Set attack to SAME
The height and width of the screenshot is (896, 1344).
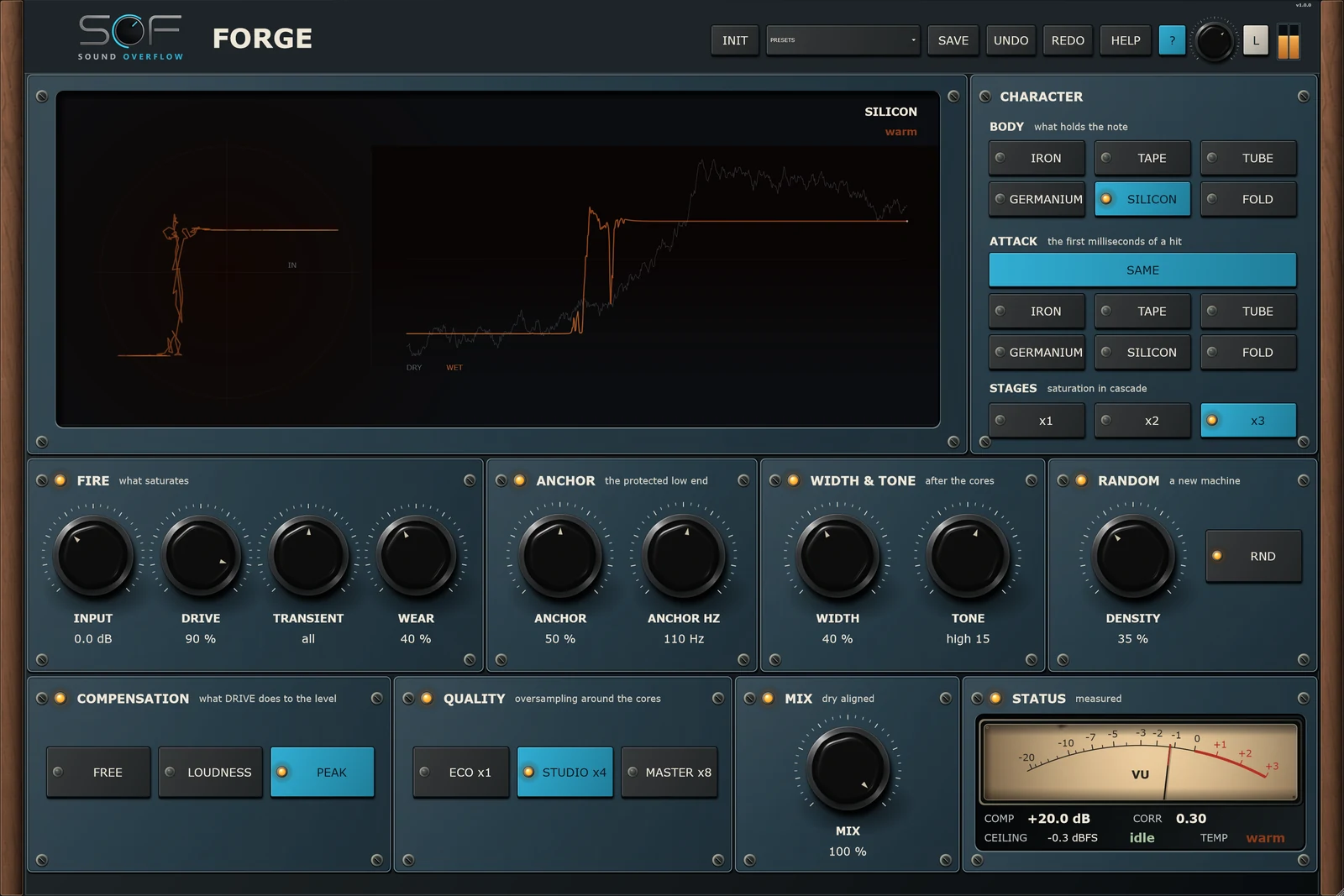[1142, 270]
